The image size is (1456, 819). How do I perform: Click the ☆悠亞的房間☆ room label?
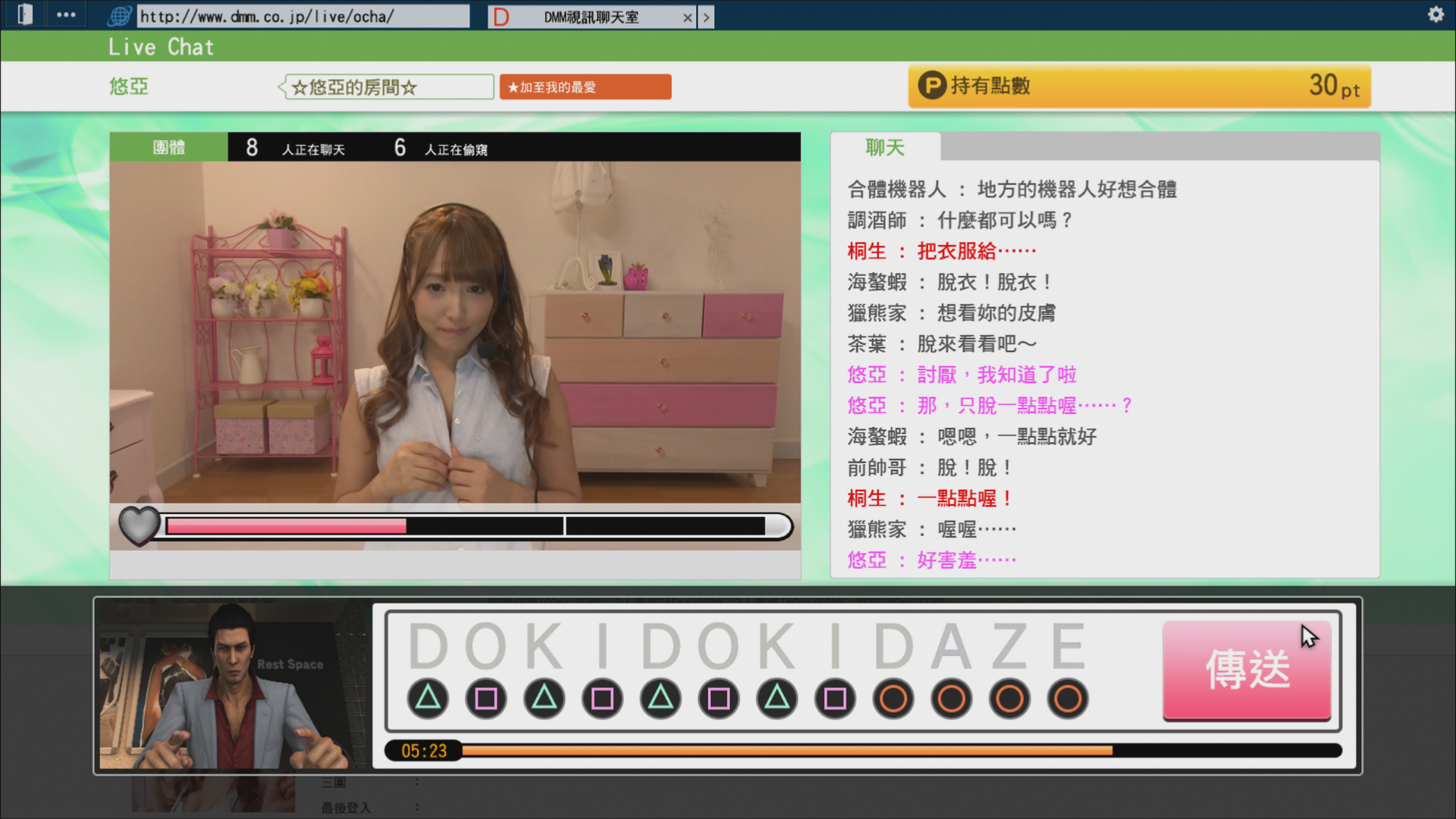(x=387, y=87)
